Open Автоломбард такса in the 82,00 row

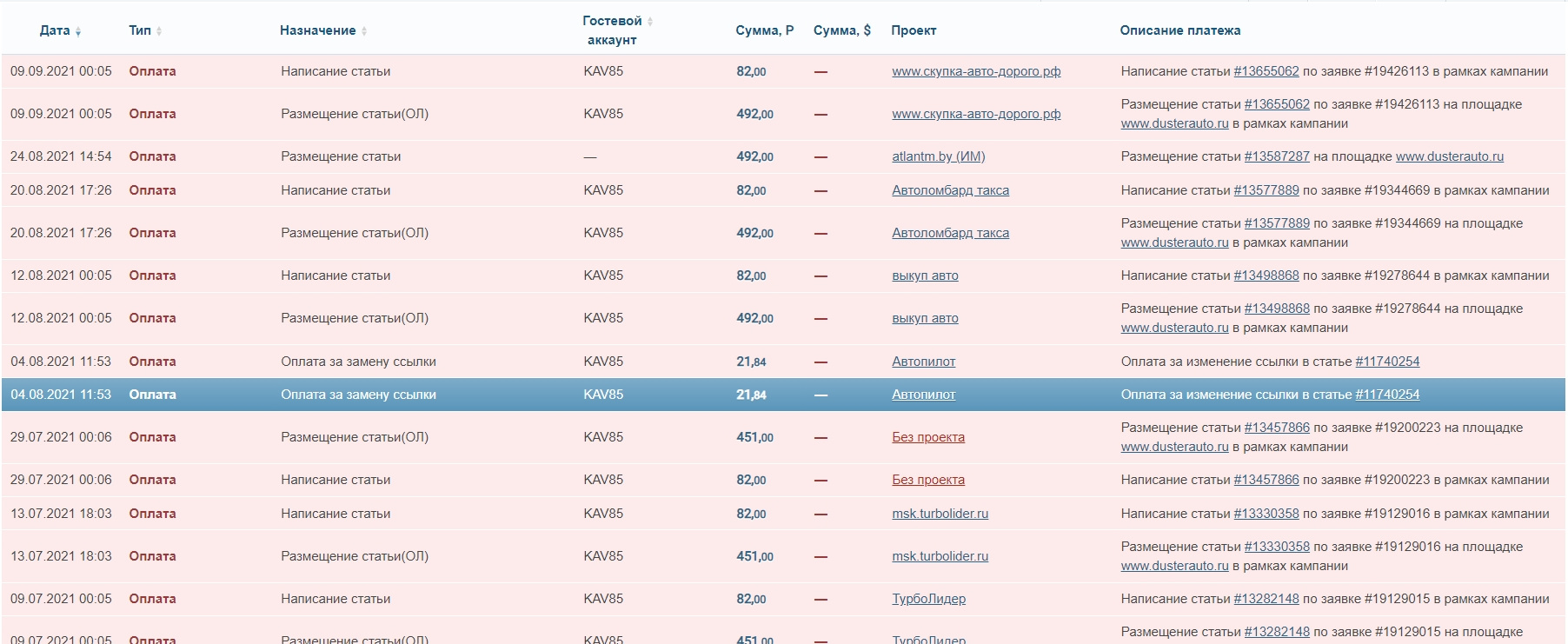click(950, 190)
